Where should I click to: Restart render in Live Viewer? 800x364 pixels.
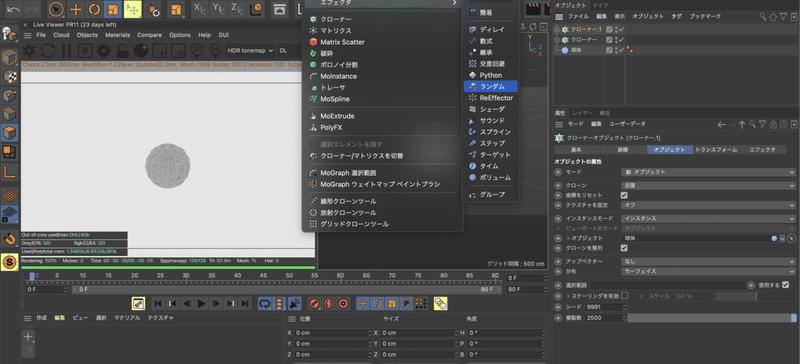tap(48, 51)
